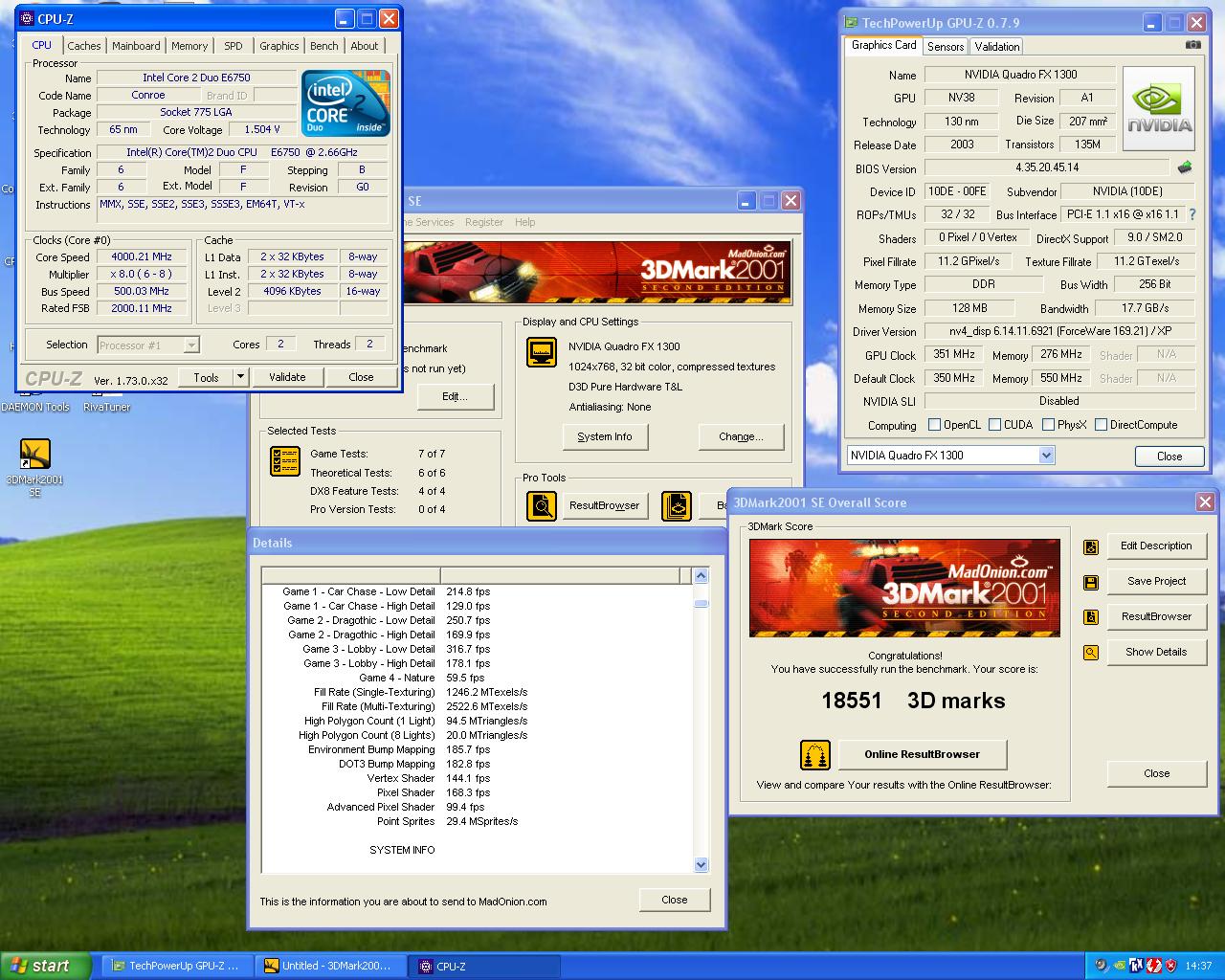Click the ResultBrowser icon in Overall Score window

(1091, 617)
